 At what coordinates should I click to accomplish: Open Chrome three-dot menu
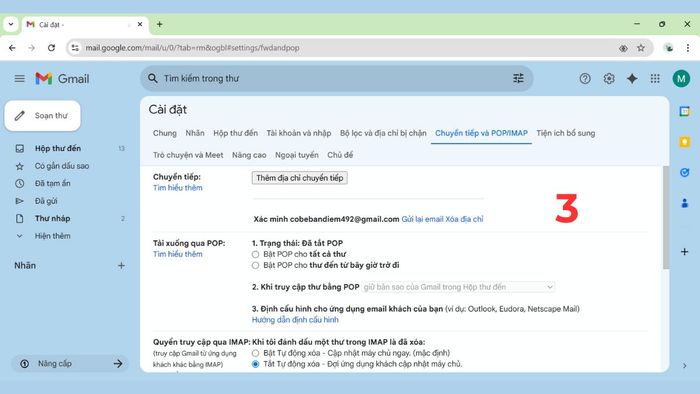(x=688, y=48)
